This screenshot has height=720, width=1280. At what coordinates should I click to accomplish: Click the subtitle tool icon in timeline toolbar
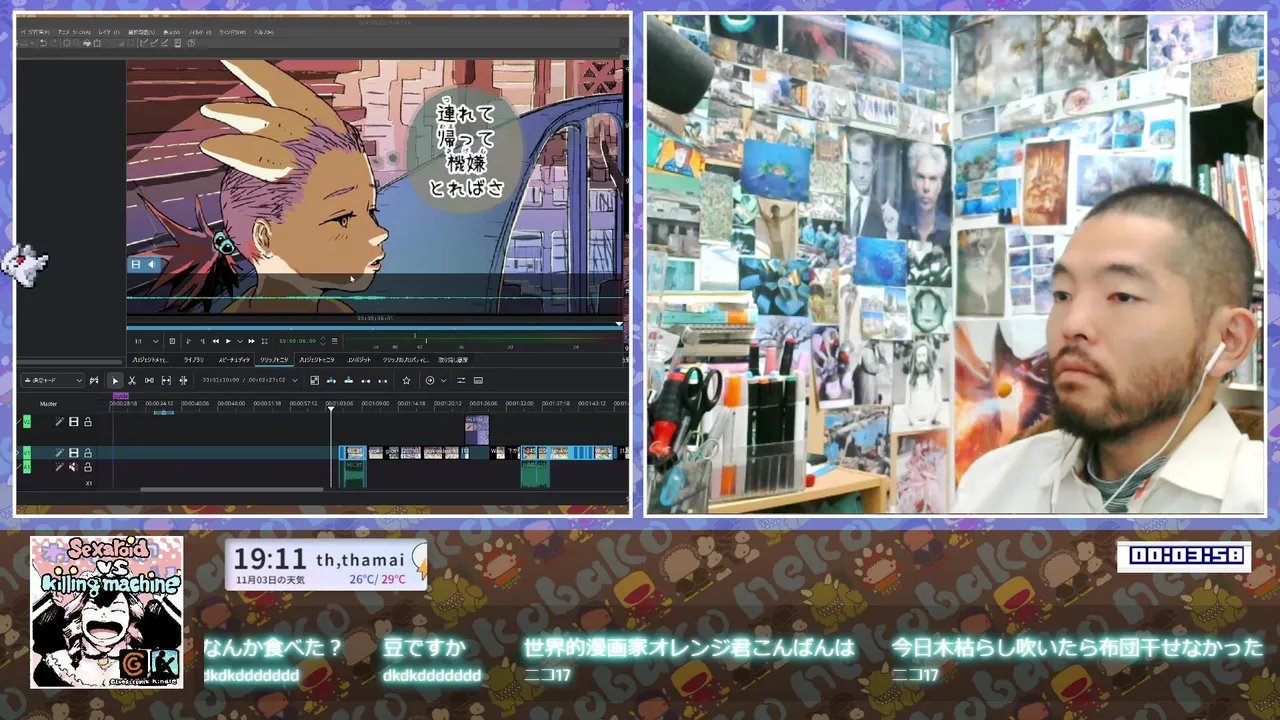478,380
